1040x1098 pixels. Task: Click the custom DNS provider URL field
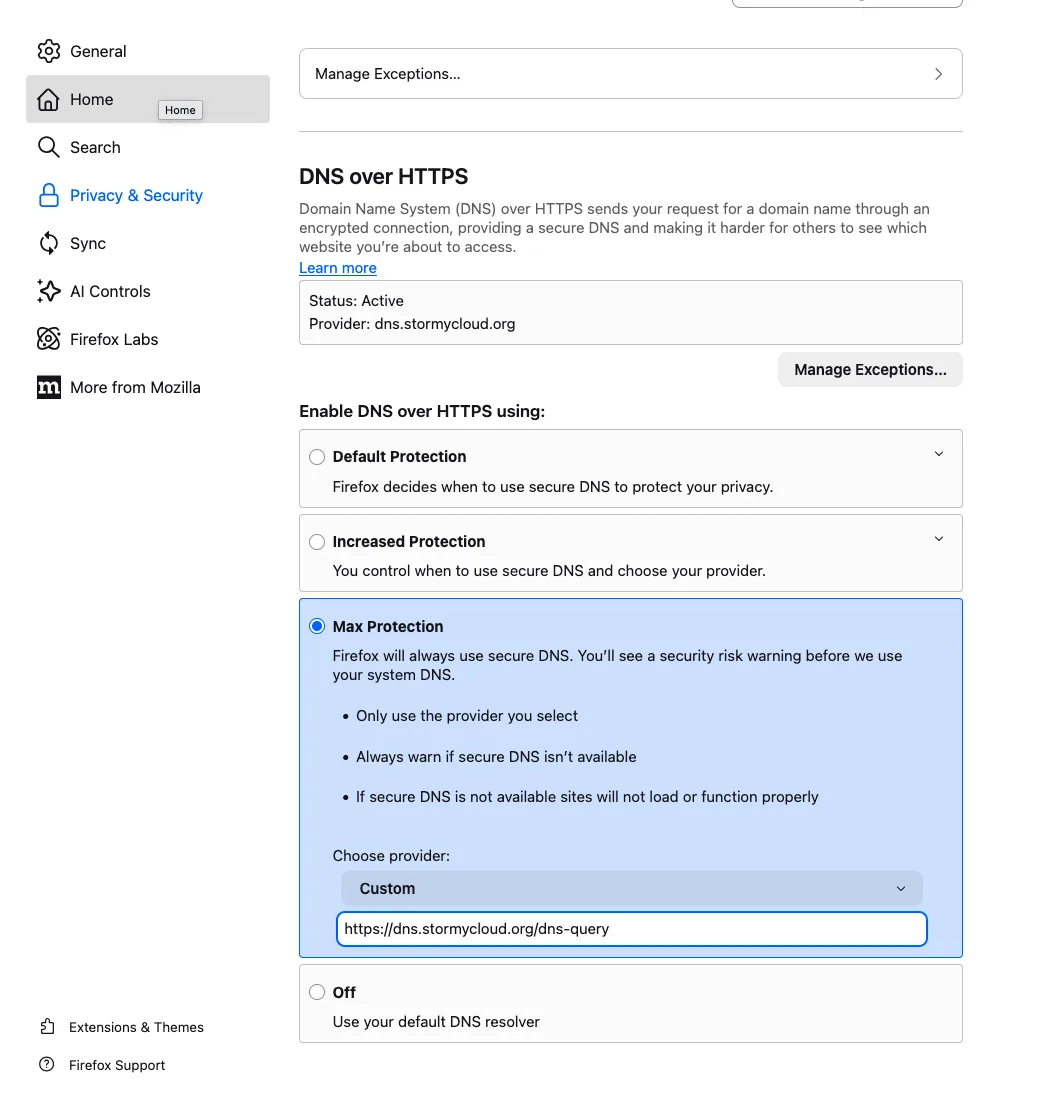[630, 929]
